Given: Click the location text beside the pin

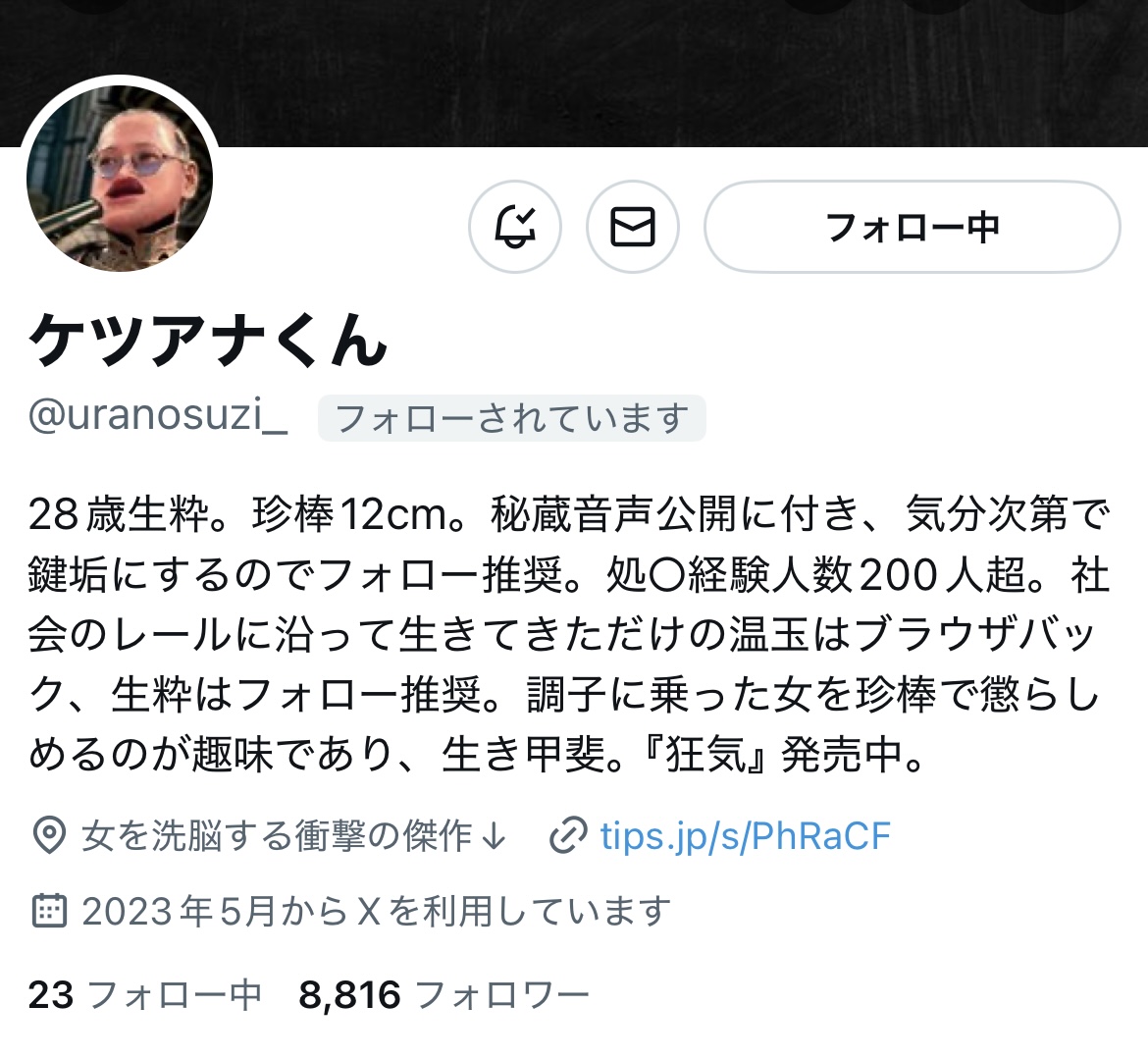Looking at the screenshot, I should pyautogui.click(x=276, y=835).
